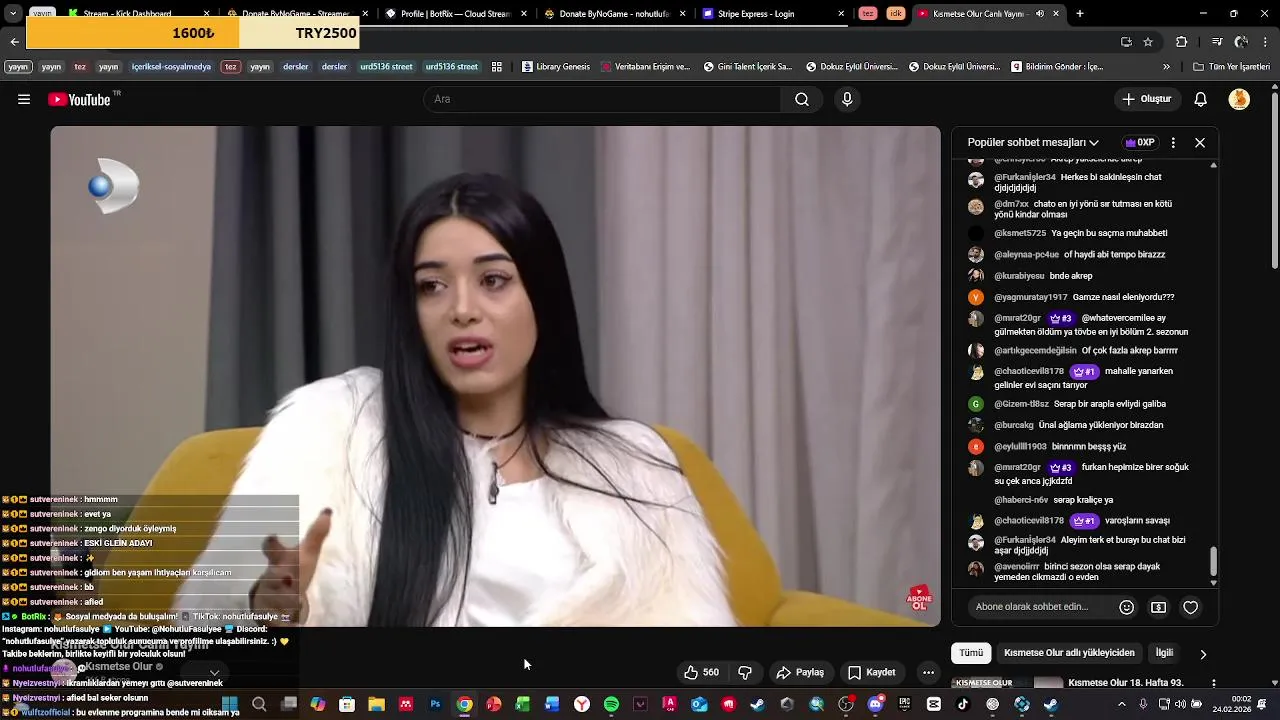1280x720 pixels.
Task: Click the chat panel scrollbar thumb
Action: pyautogui.click(x=1214, y=562)
